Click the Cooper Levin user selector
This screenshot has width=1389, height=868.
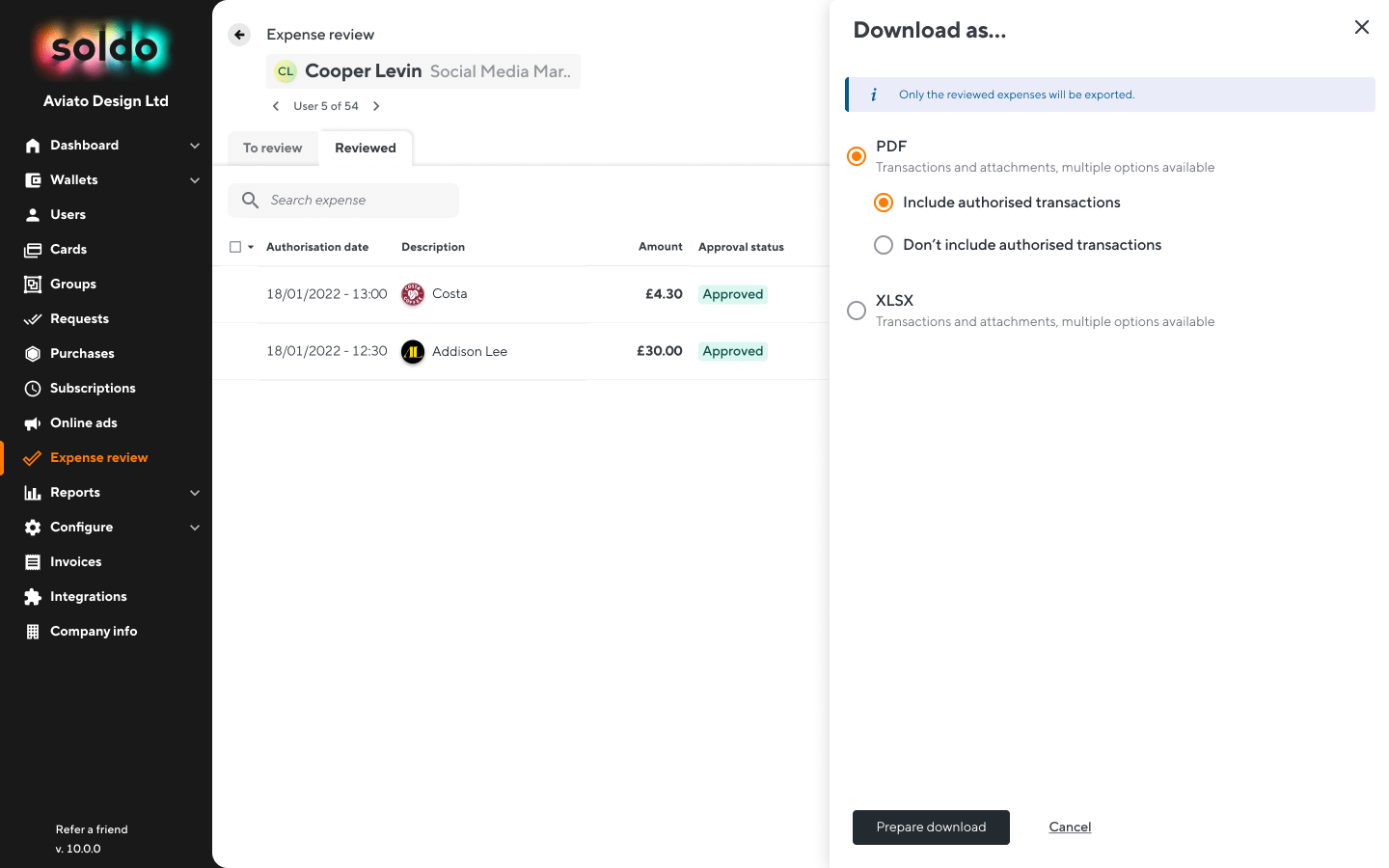click(423, 71)
